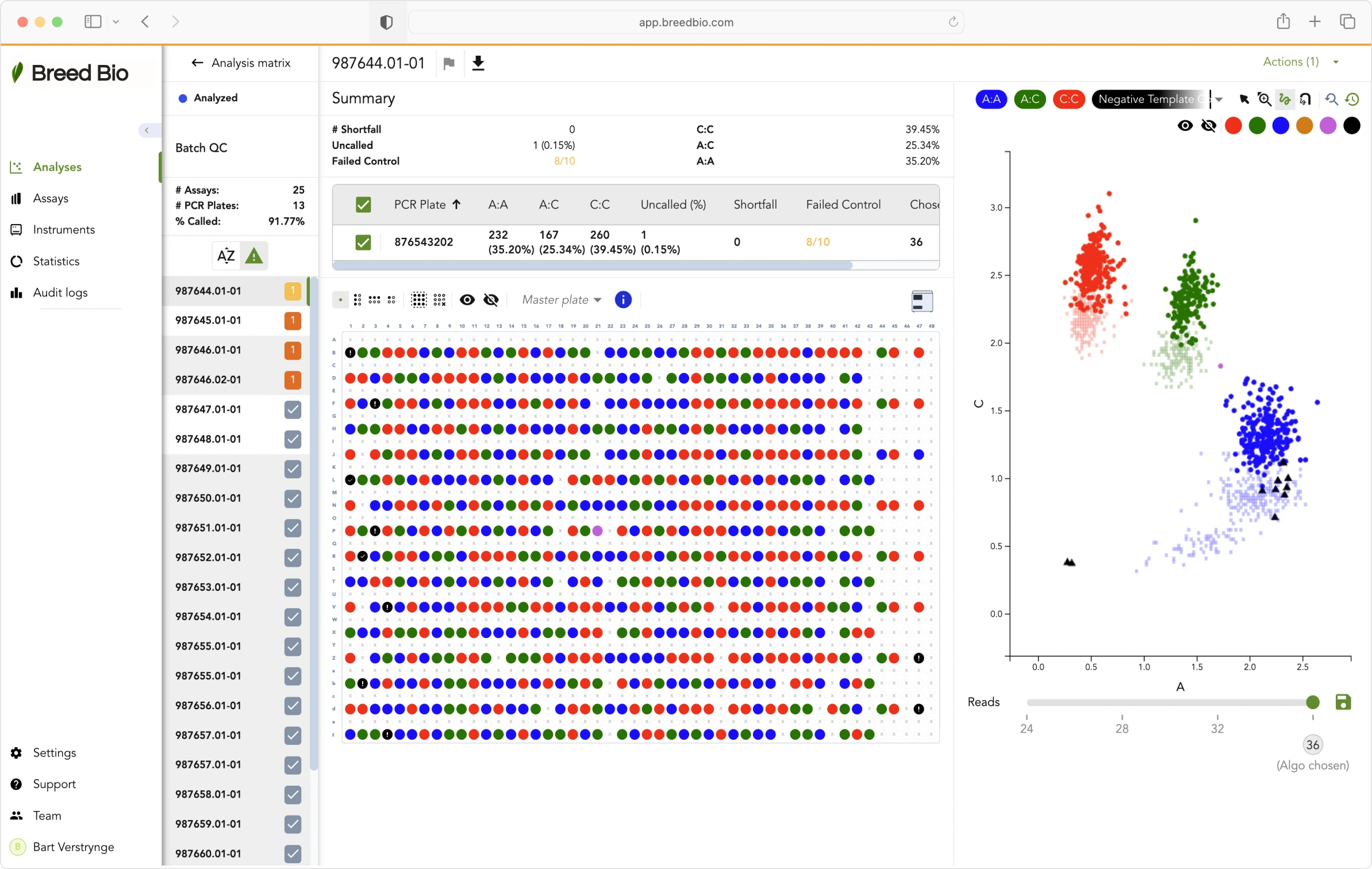Go to Statistics in the sidebar
1372x869 pixels.
coord(56,261)
